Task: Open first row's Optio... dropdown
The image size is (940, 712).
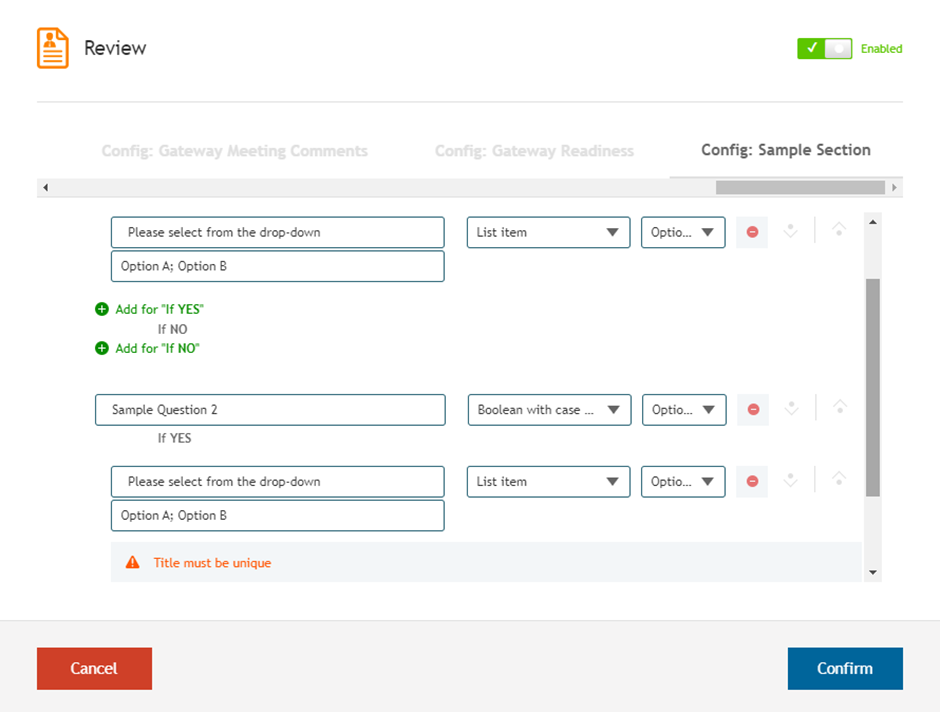Action: pos(683,232)
